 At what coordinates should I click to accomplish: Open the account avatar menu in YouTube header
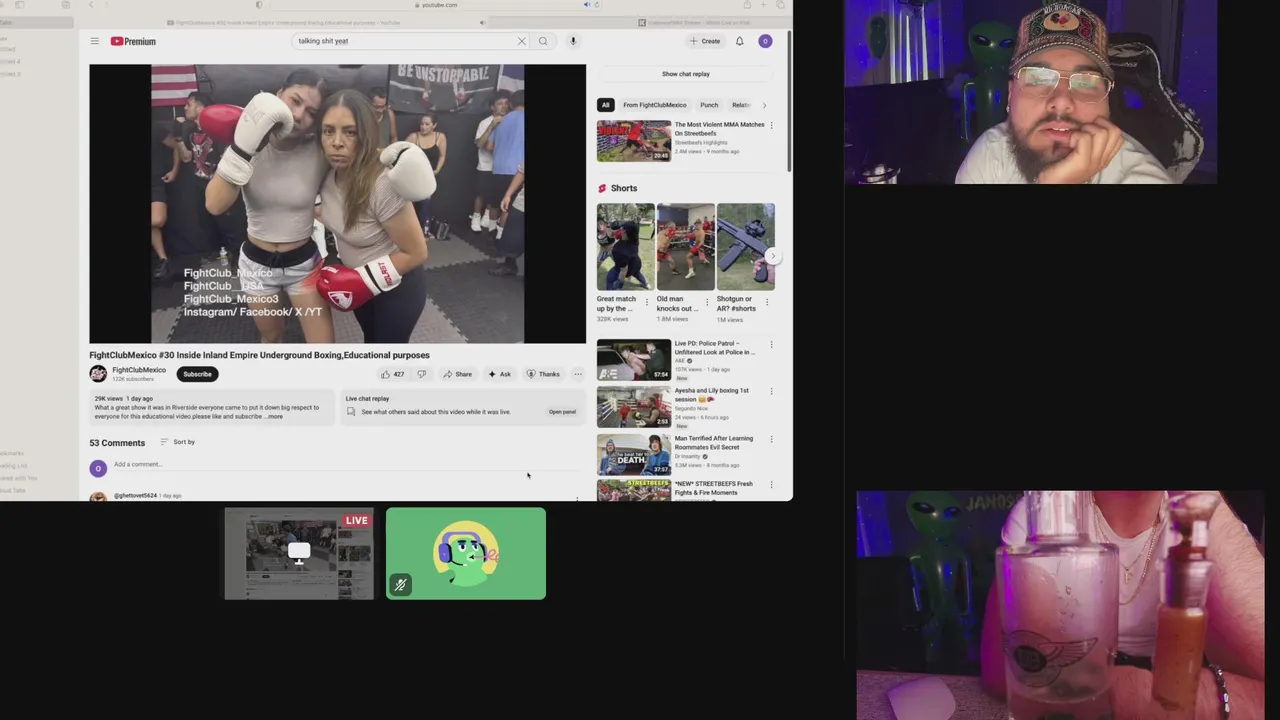765,41
